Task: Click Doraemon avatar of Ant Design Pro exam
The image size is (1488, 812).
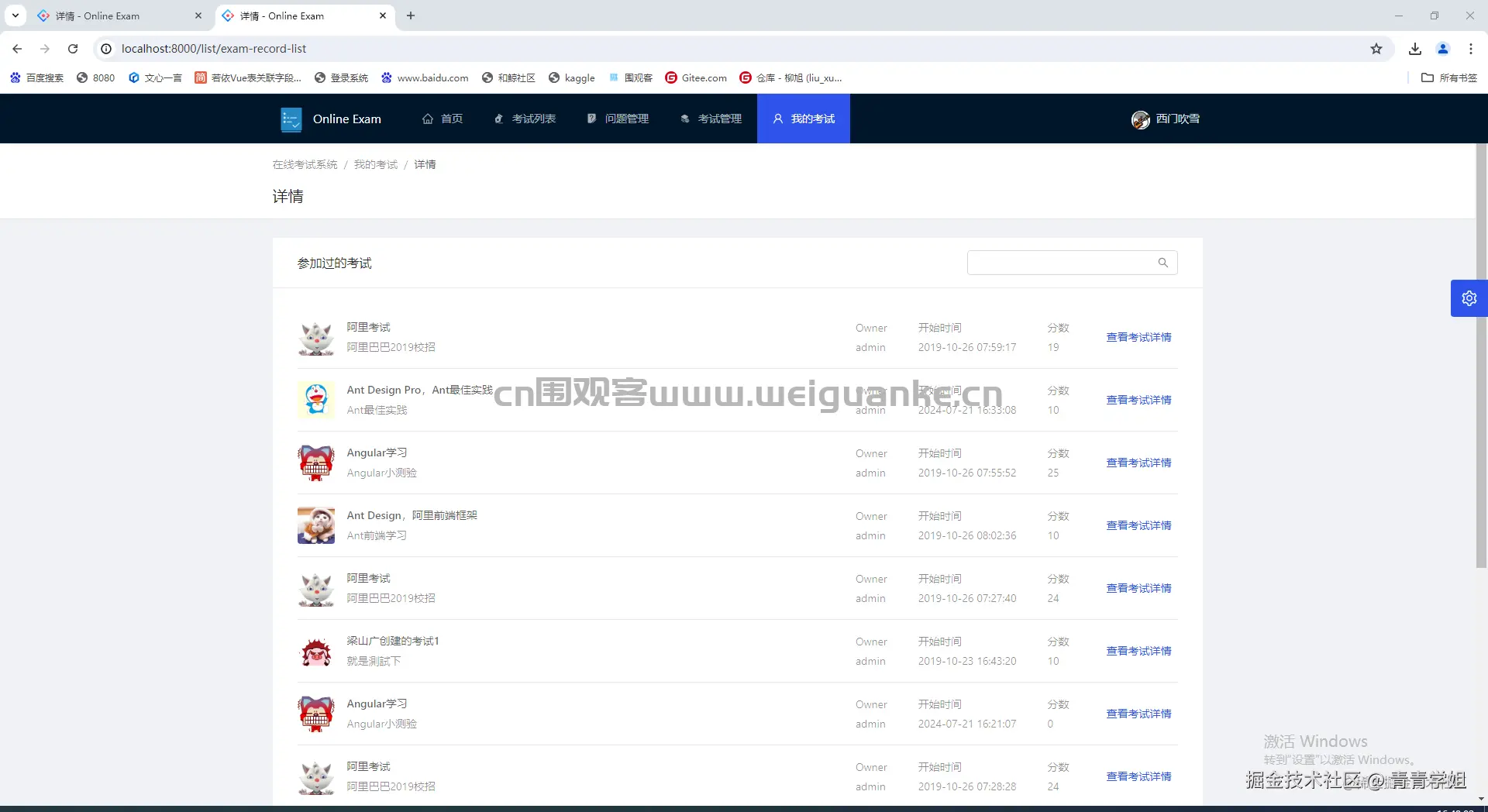Action: tap(316, 401)
